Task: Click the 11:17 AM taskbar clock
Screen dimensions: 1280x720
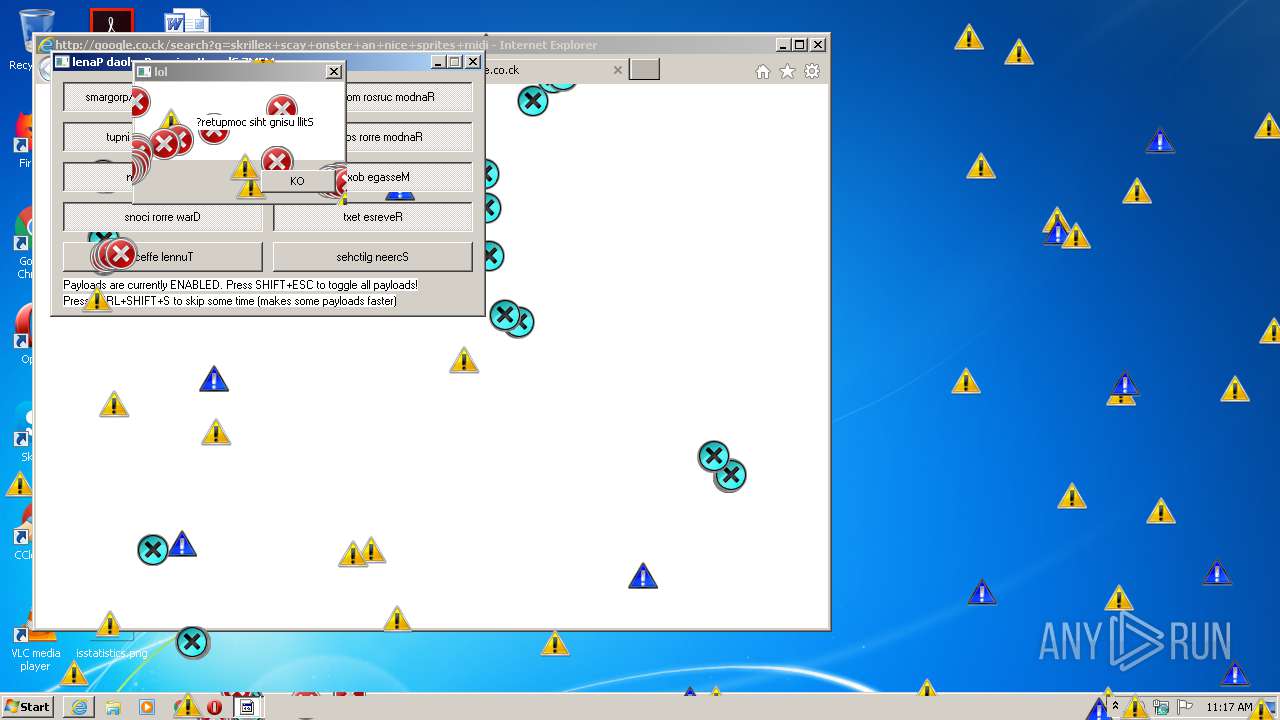Action: click(x=1229, y=707)
